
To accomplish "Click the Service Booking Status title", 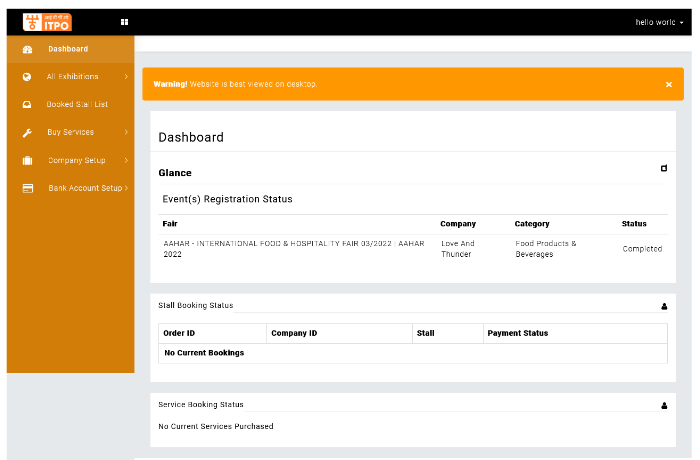I will [201, 405].
